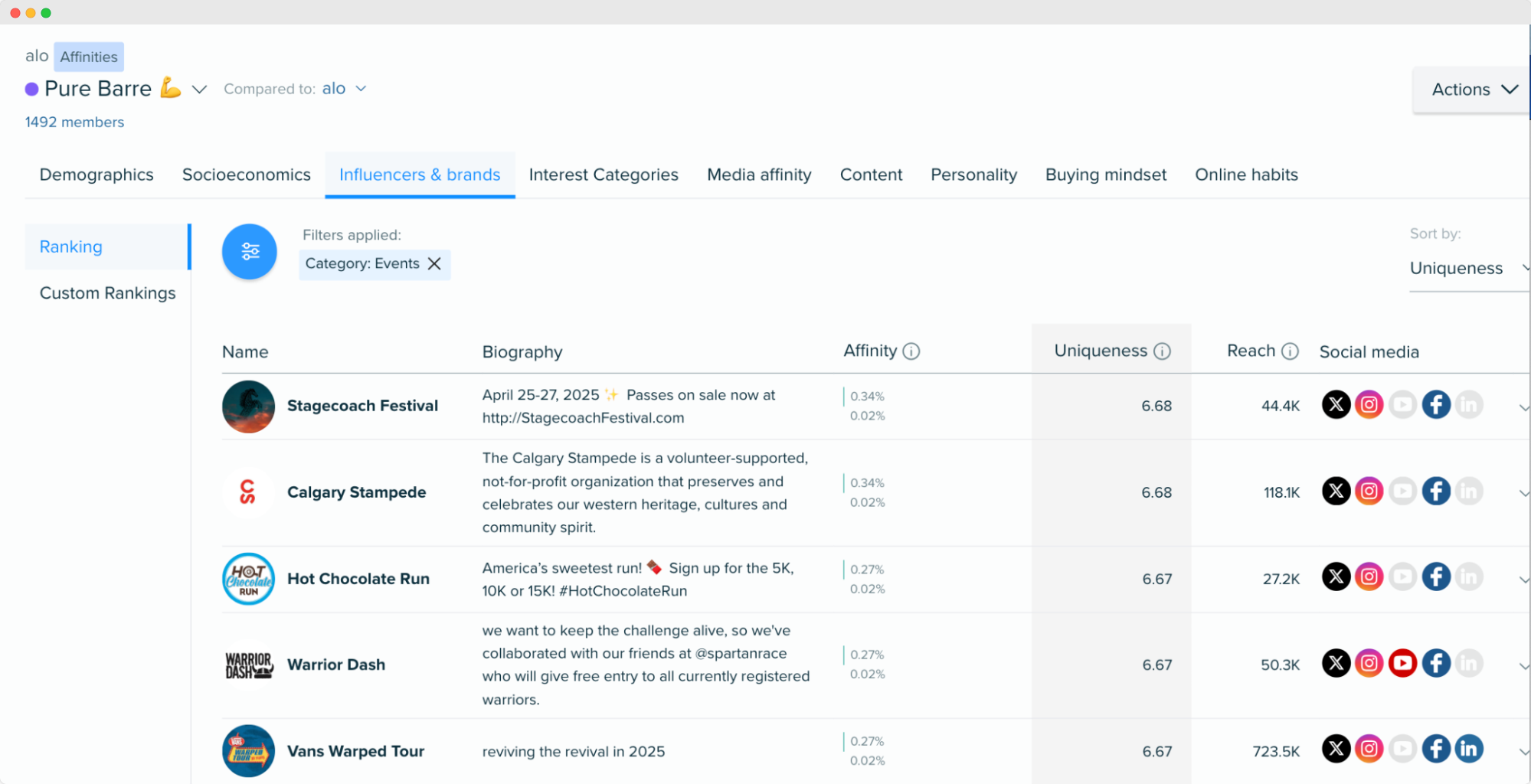Viewport: 1531px width, 784px height.
Task: Select the Influencers & brands tab
Action: 420,175
